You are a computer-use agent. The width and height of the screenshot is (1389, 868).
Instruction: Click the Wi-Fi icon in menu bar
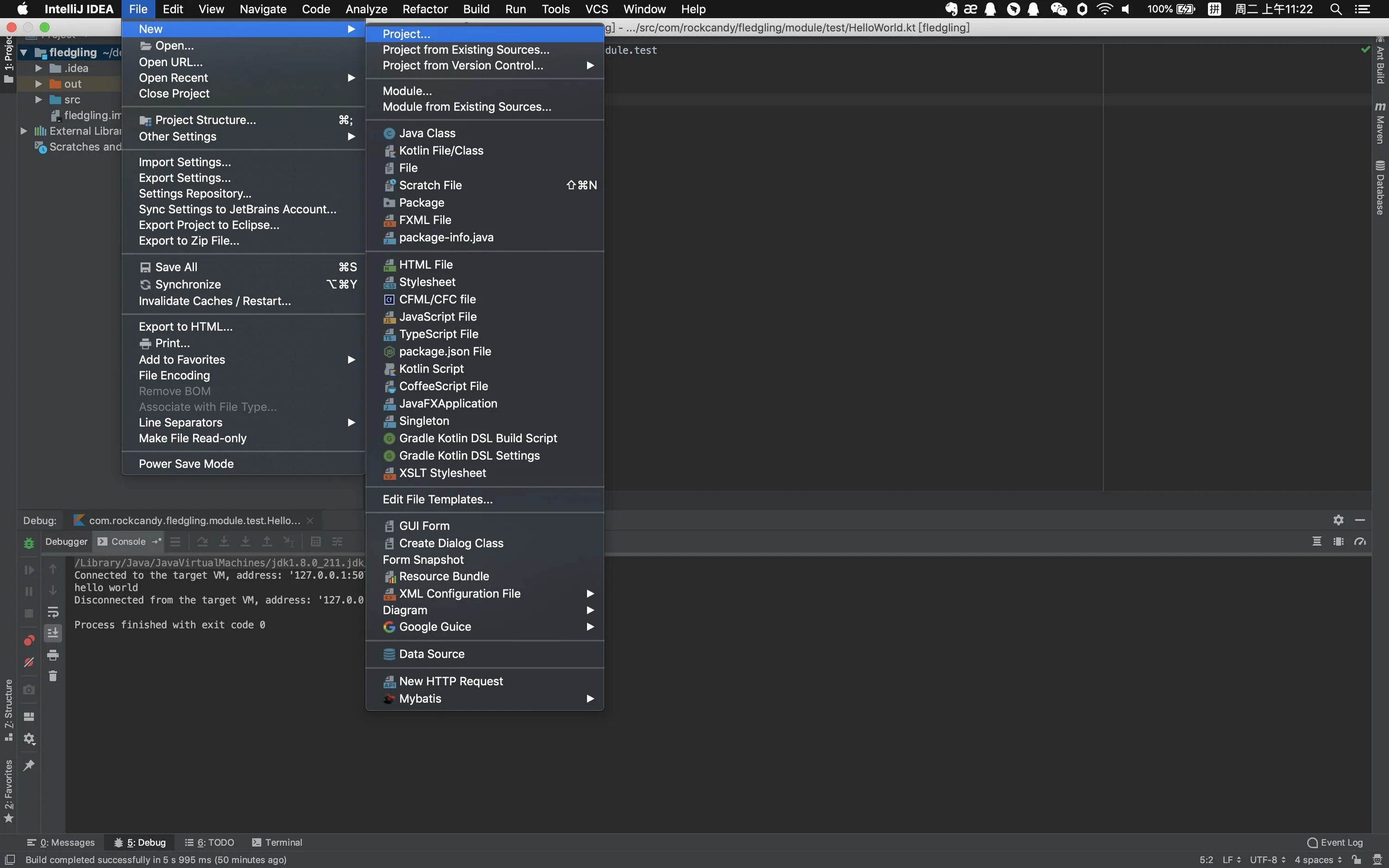pyautogui.click(x=1104, y=9)
